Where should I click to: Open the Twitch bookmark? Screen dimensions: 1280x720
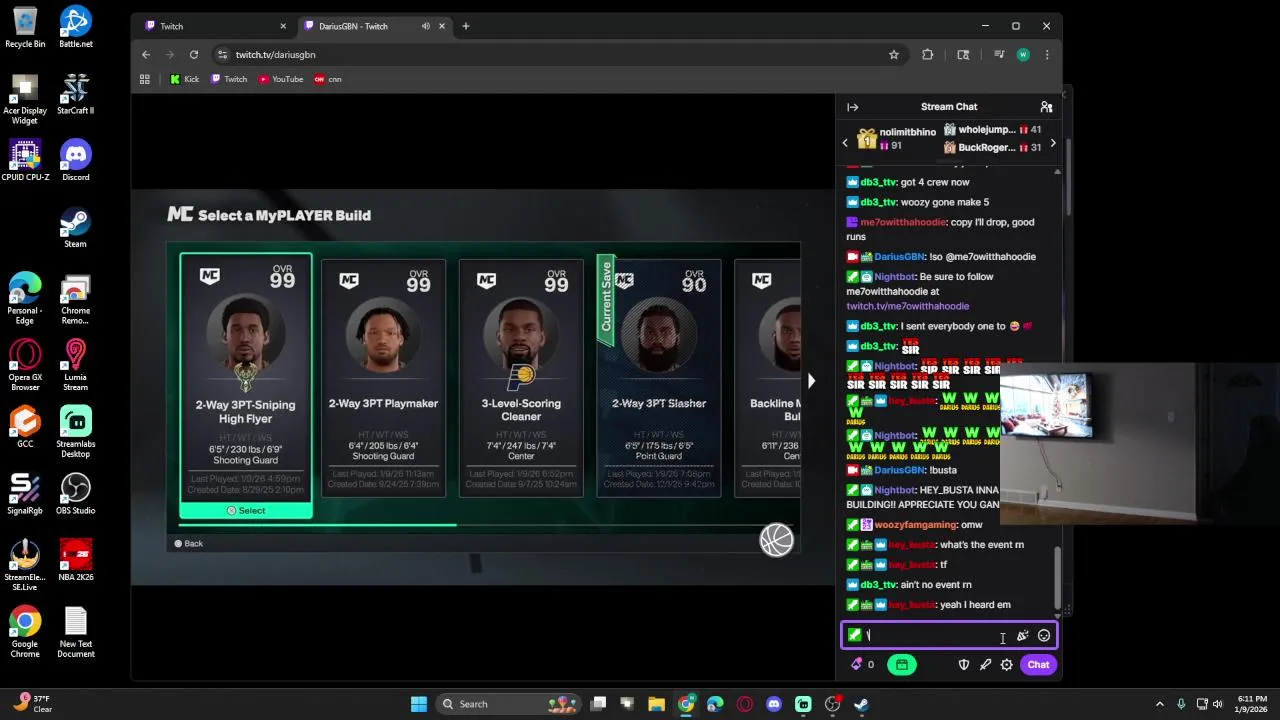click(229, 79)
